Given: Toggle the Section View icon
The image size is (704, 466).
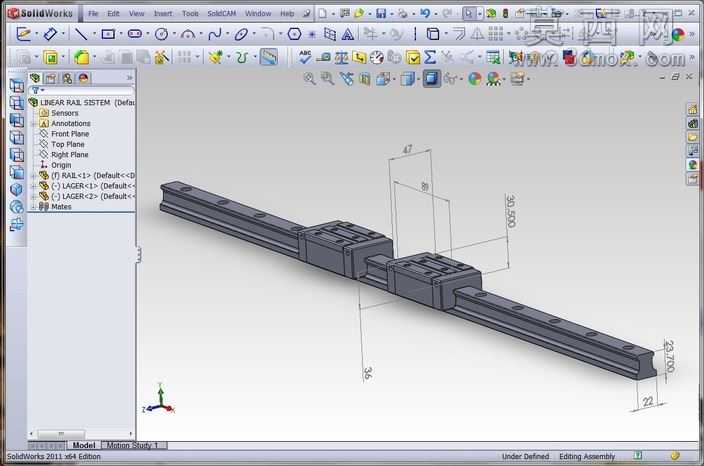Looking at the screenshot, I should point(365,79).
